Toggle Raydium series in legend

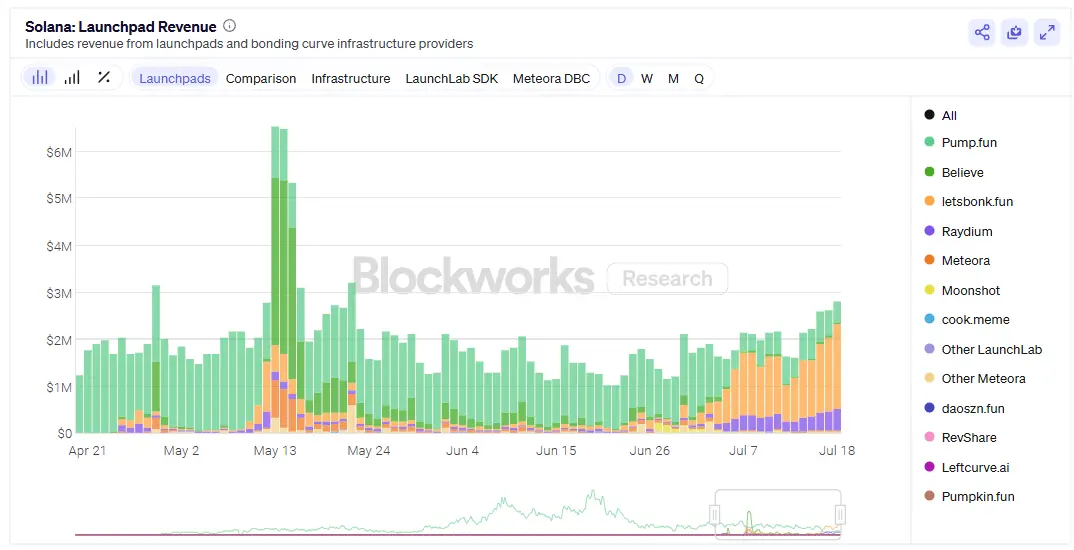(958, 232)
